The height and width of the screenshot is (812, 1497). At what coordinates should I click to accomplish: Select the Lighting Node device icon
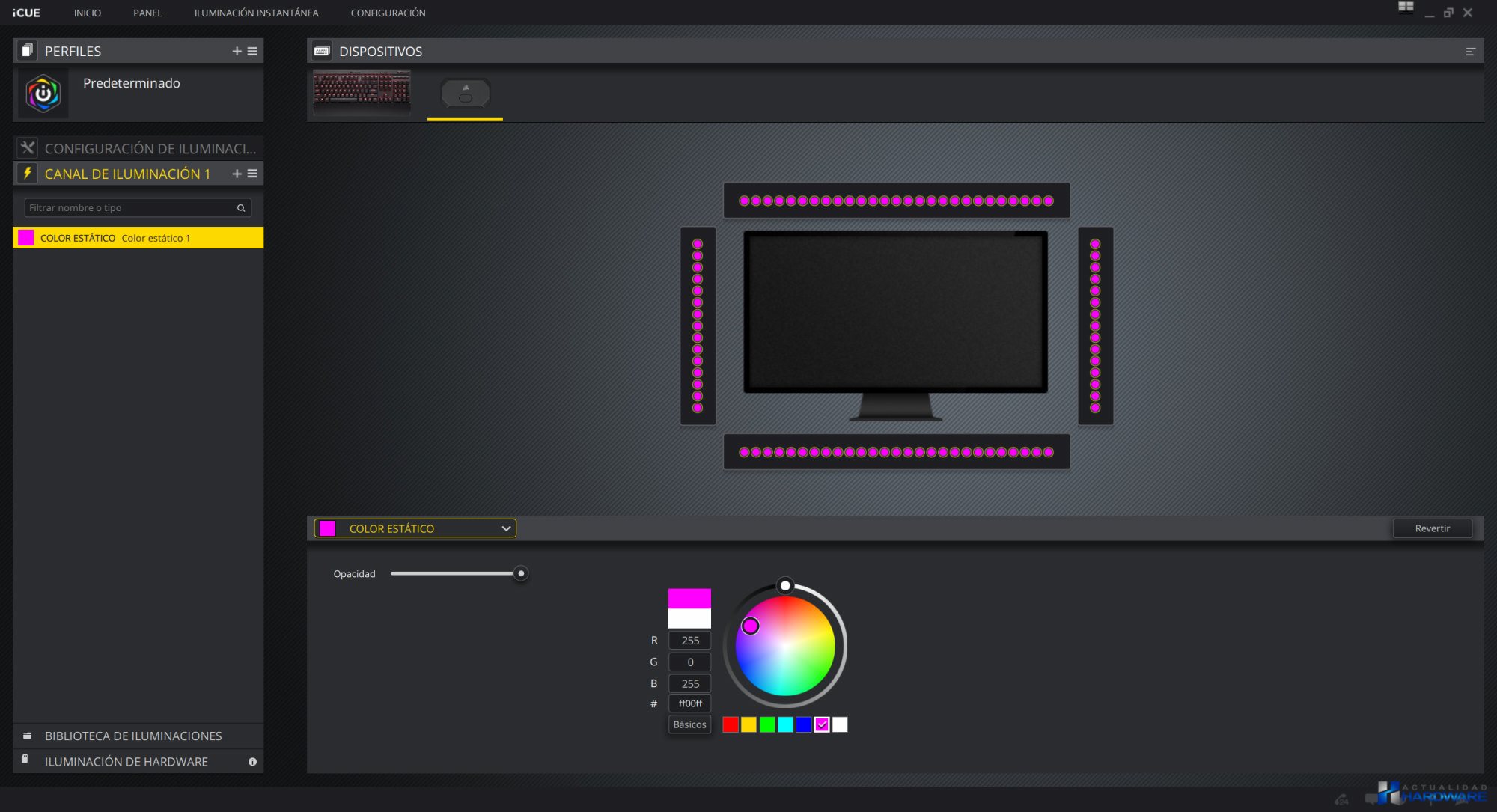point(465,94)
